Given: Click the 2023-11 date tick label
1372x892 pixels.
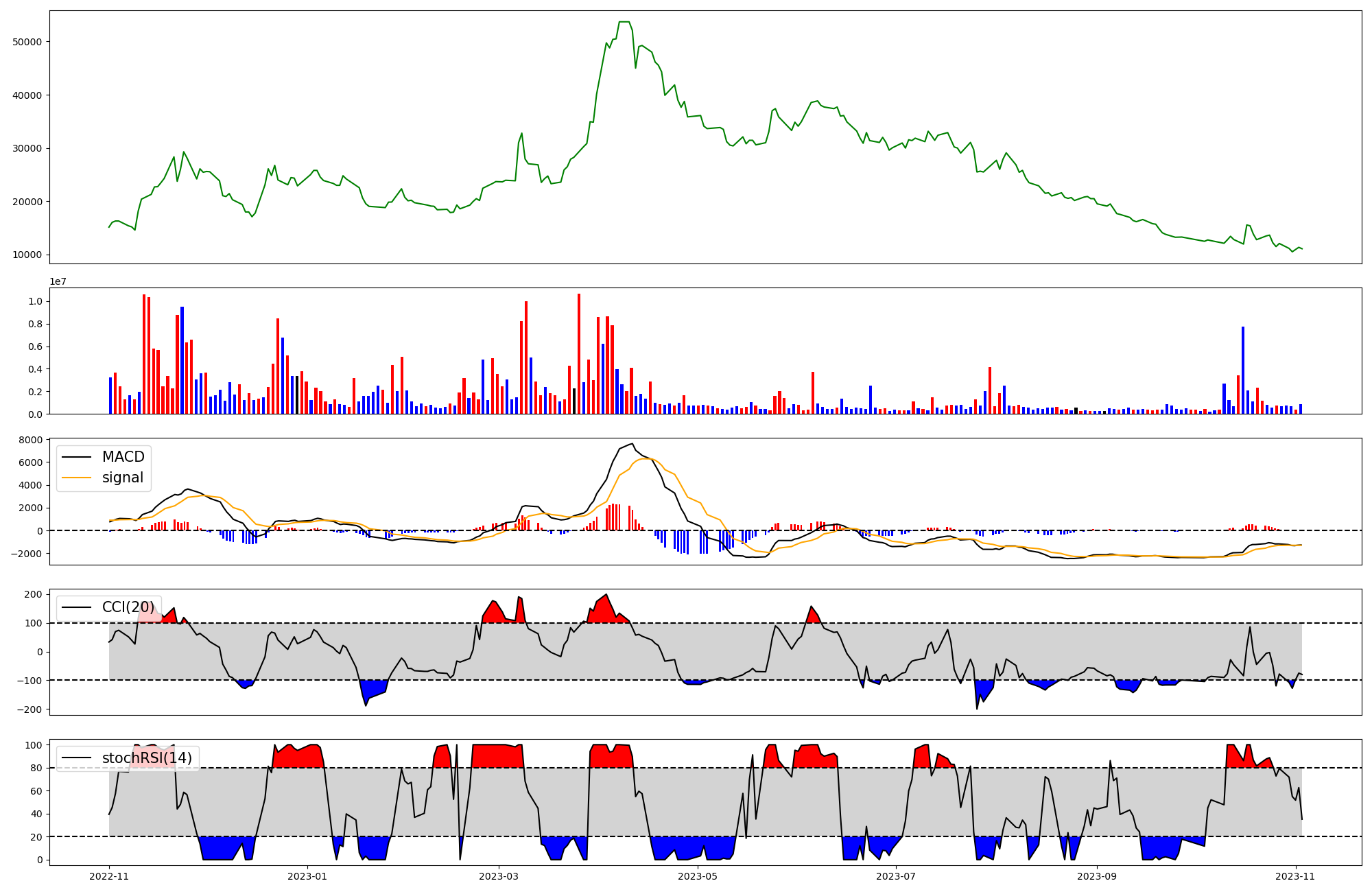Looking at the screenshot, I should pos(1296,876).
